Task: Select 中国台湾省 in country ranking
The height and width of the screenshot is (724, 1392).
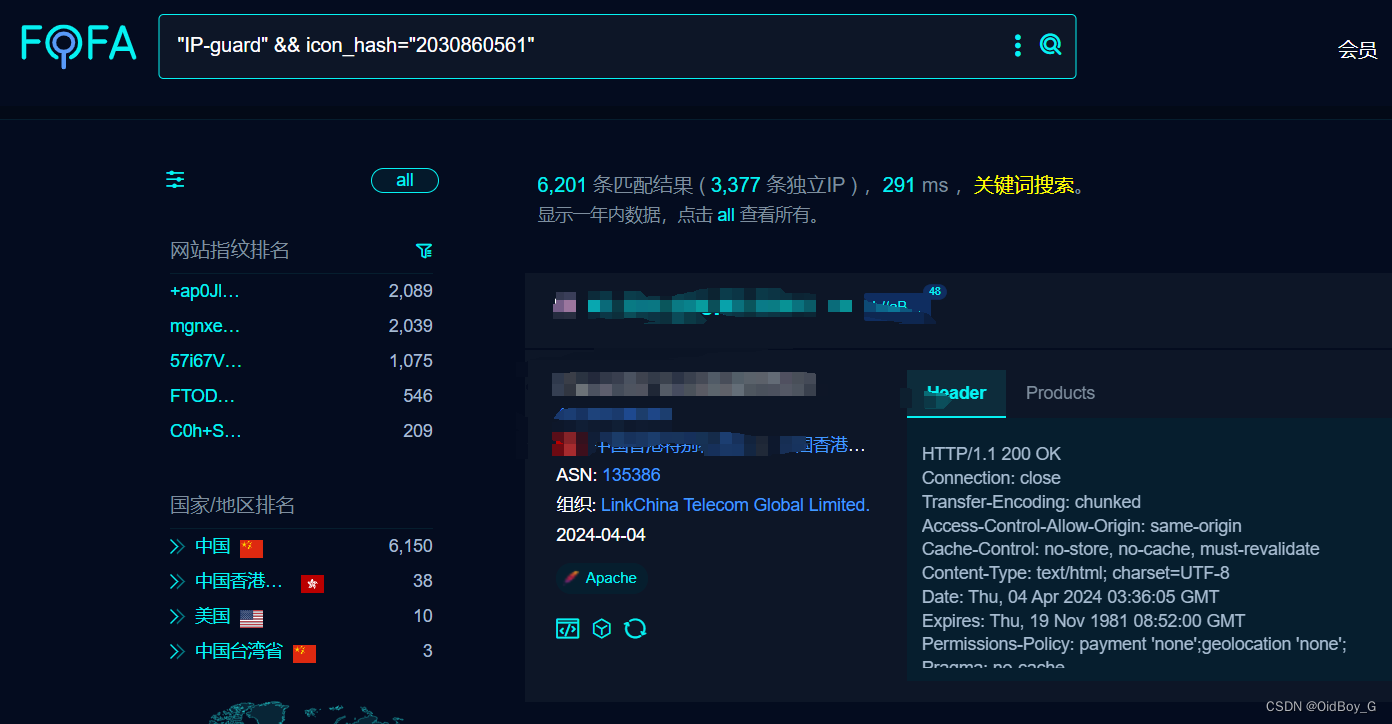Action: point(239,651)
